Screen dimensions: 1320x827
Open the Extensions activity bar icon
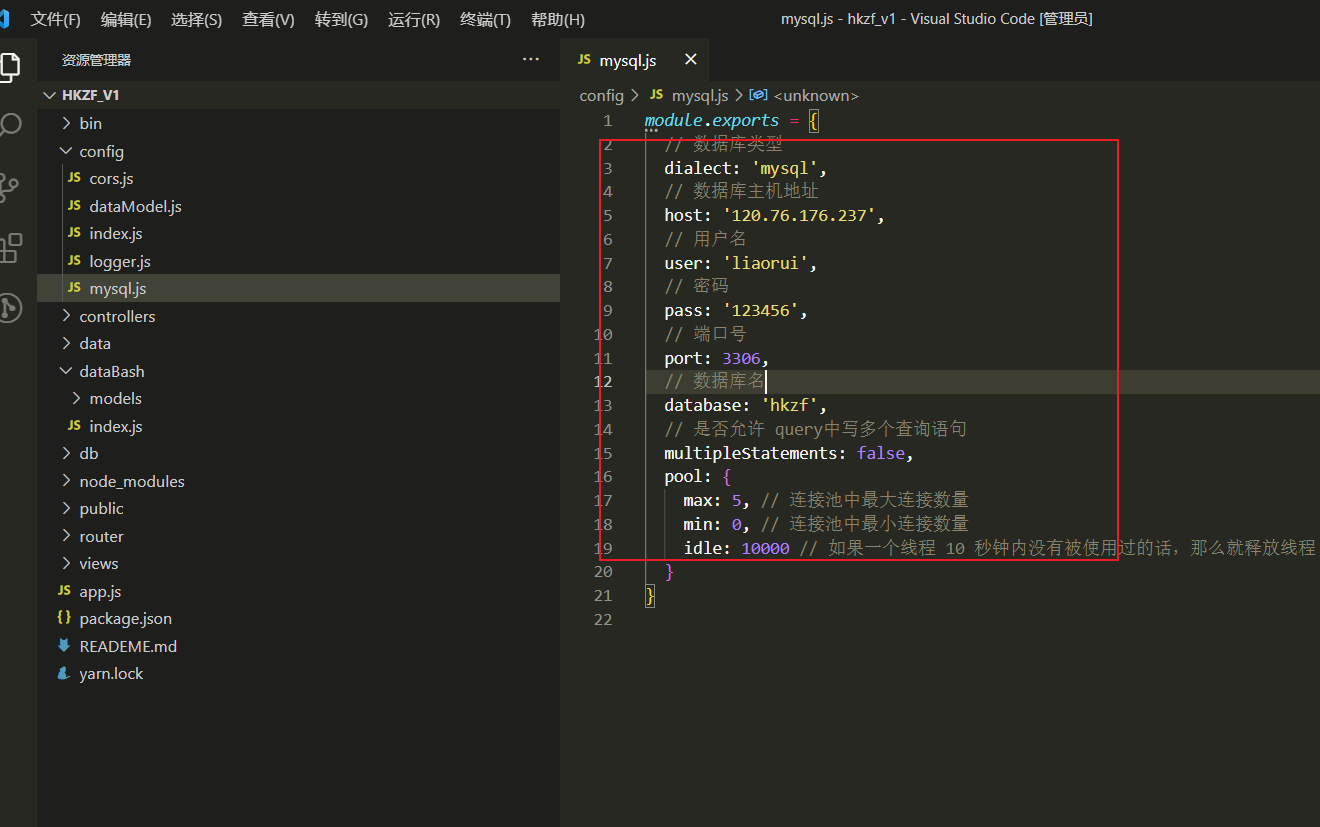pos(9,247)
